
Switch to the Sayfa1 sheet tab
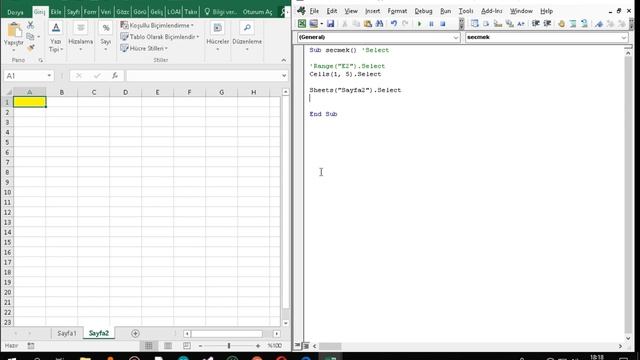click(x=67, y=333)
